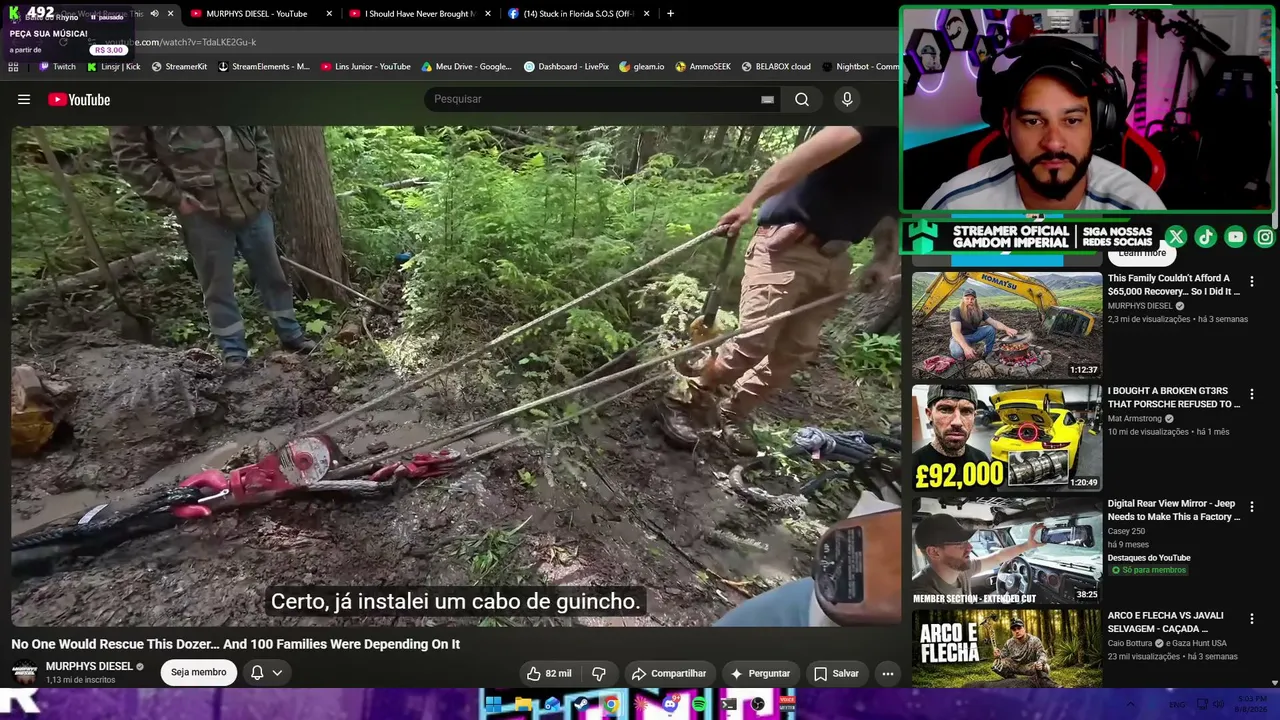Open 'This Family Couldn't Afford A $65,000 Recovery' title
The width and height of the screenshot is (1280, 720).
click(1174, 285)
